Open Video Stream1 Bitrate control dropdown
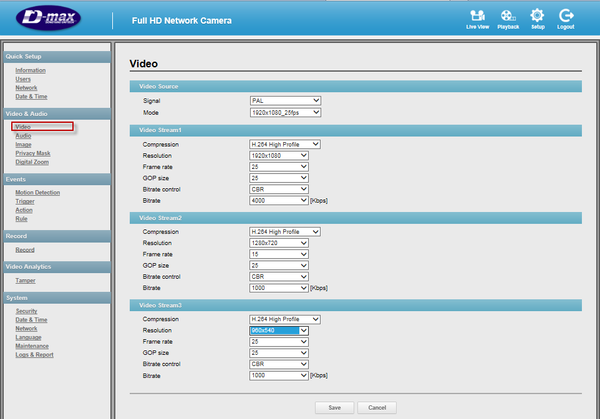 click(279, 189)
